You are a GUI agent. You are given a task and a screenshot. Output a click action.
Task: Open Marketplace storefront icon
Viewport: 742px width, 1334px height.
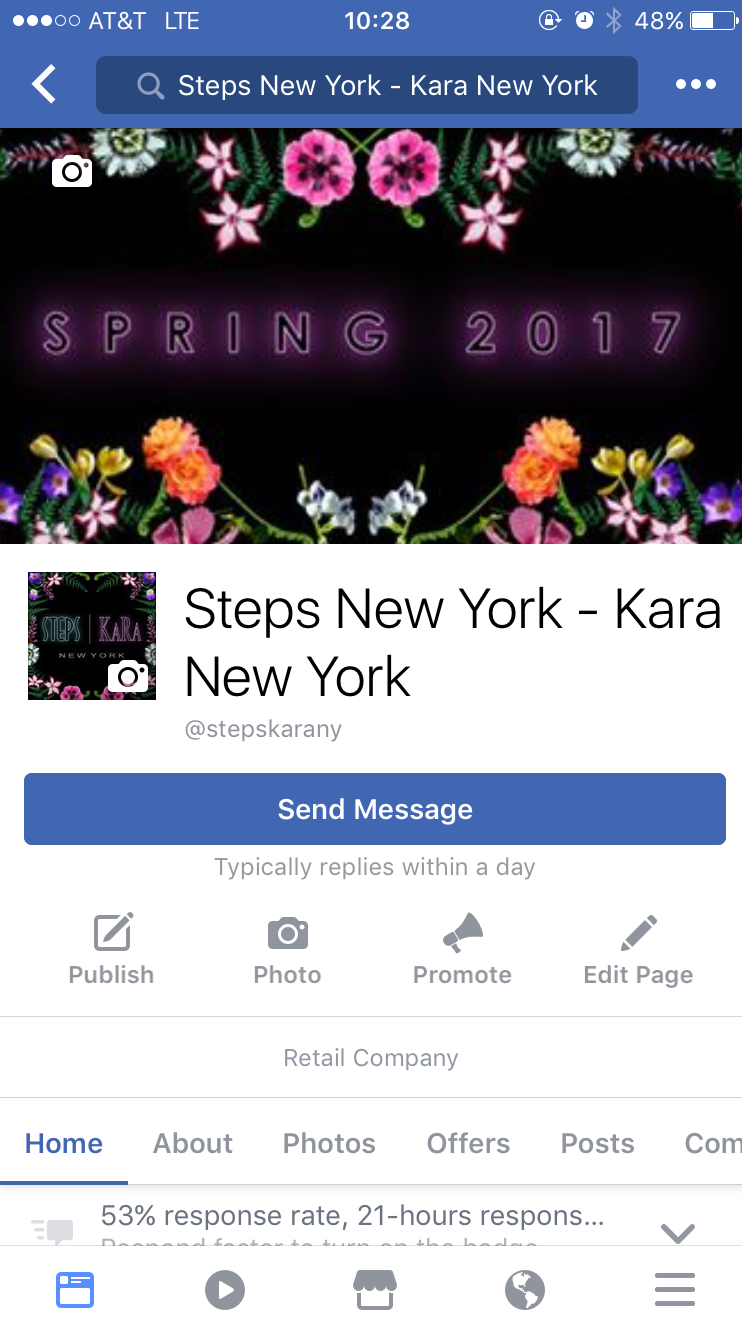click(375, 1290)
